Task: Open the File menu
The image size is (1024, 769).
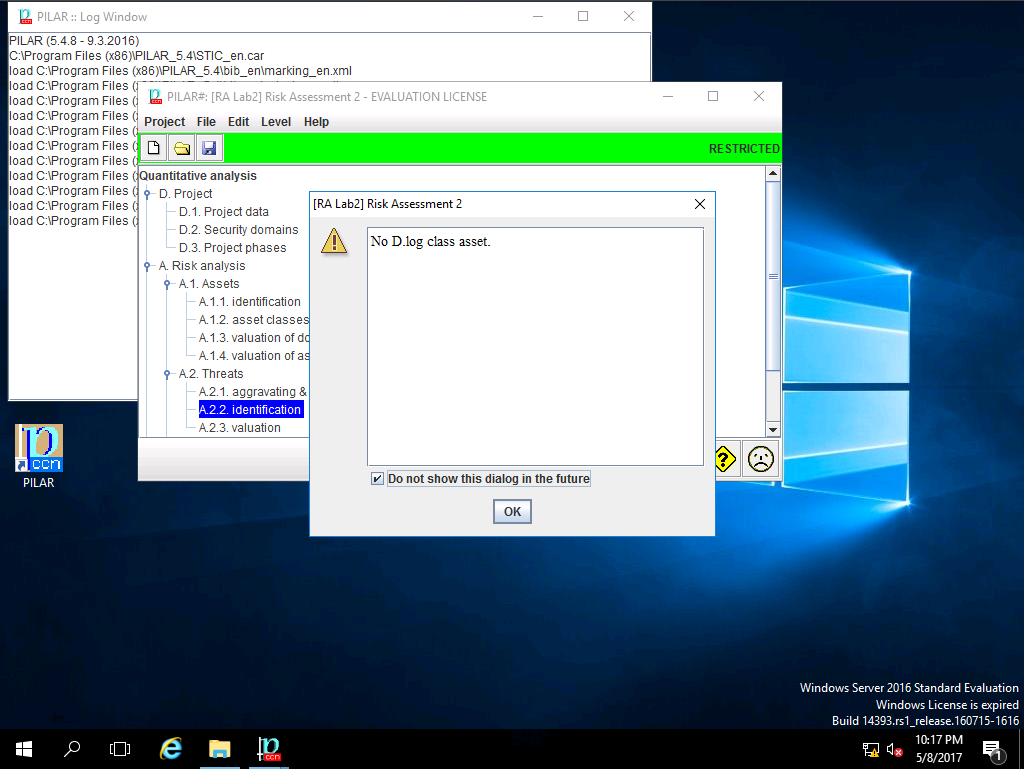Action: click(206, 122)
